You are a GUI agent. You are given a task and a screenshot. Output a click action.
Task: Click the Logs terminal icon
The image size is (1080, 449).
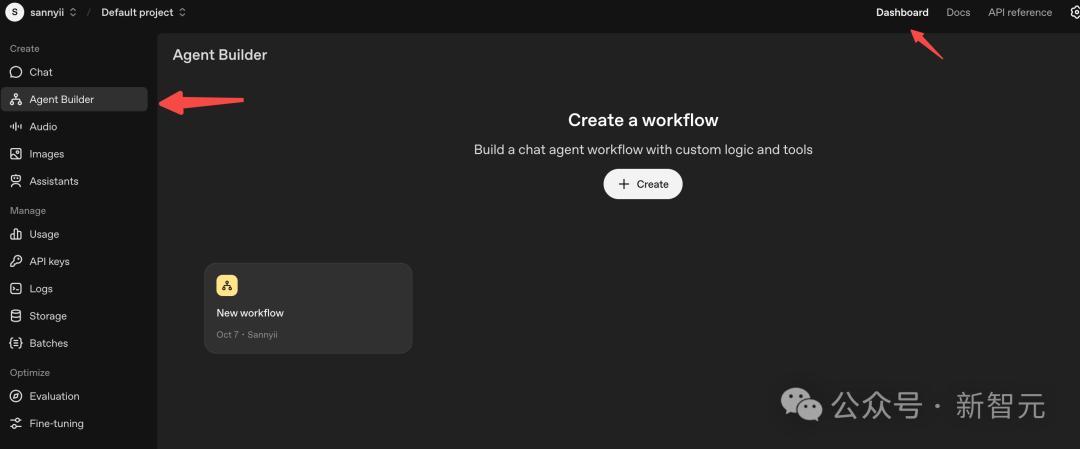16,288
